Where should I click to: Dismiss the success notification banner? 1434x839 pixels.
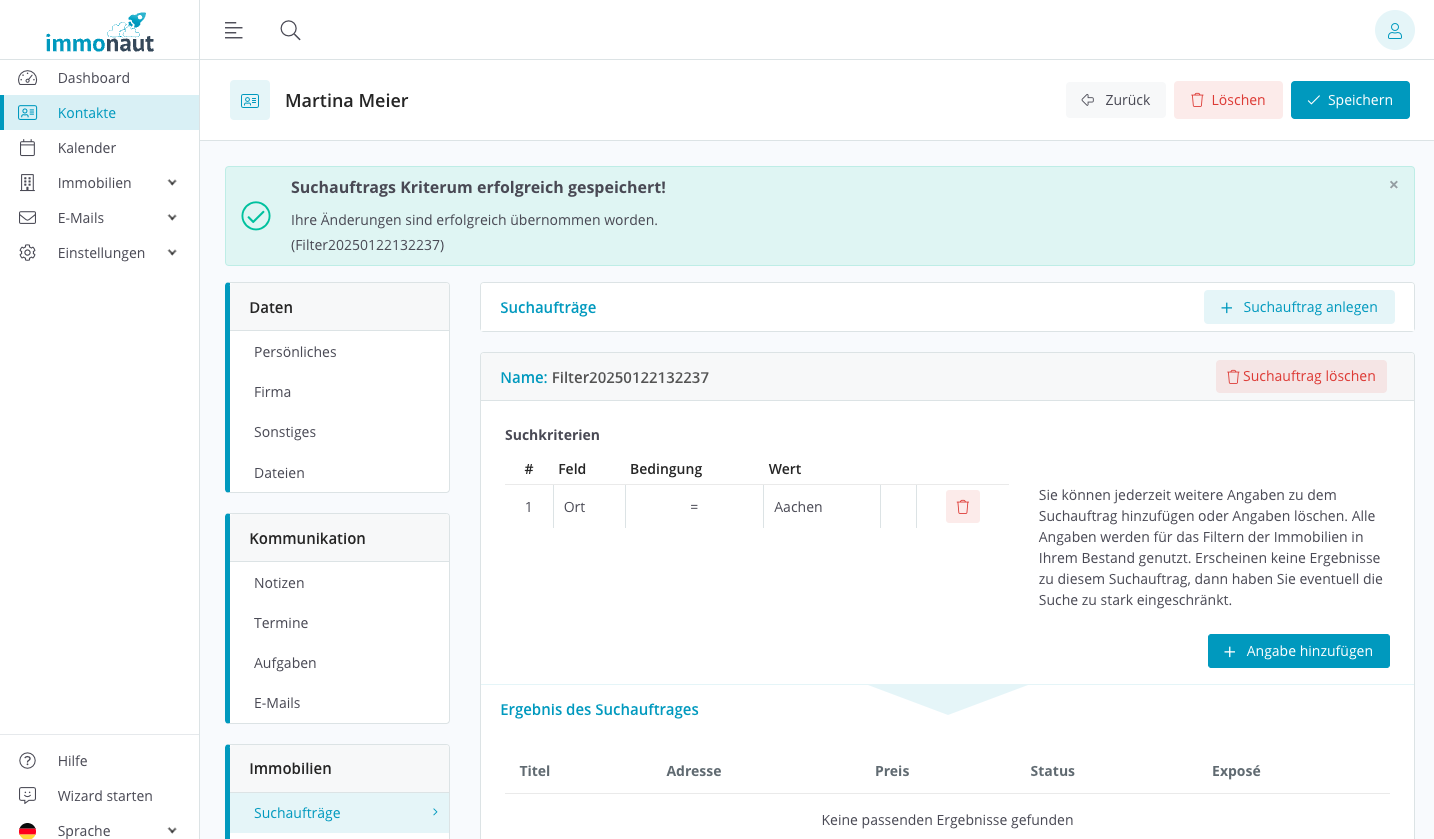1393,185
